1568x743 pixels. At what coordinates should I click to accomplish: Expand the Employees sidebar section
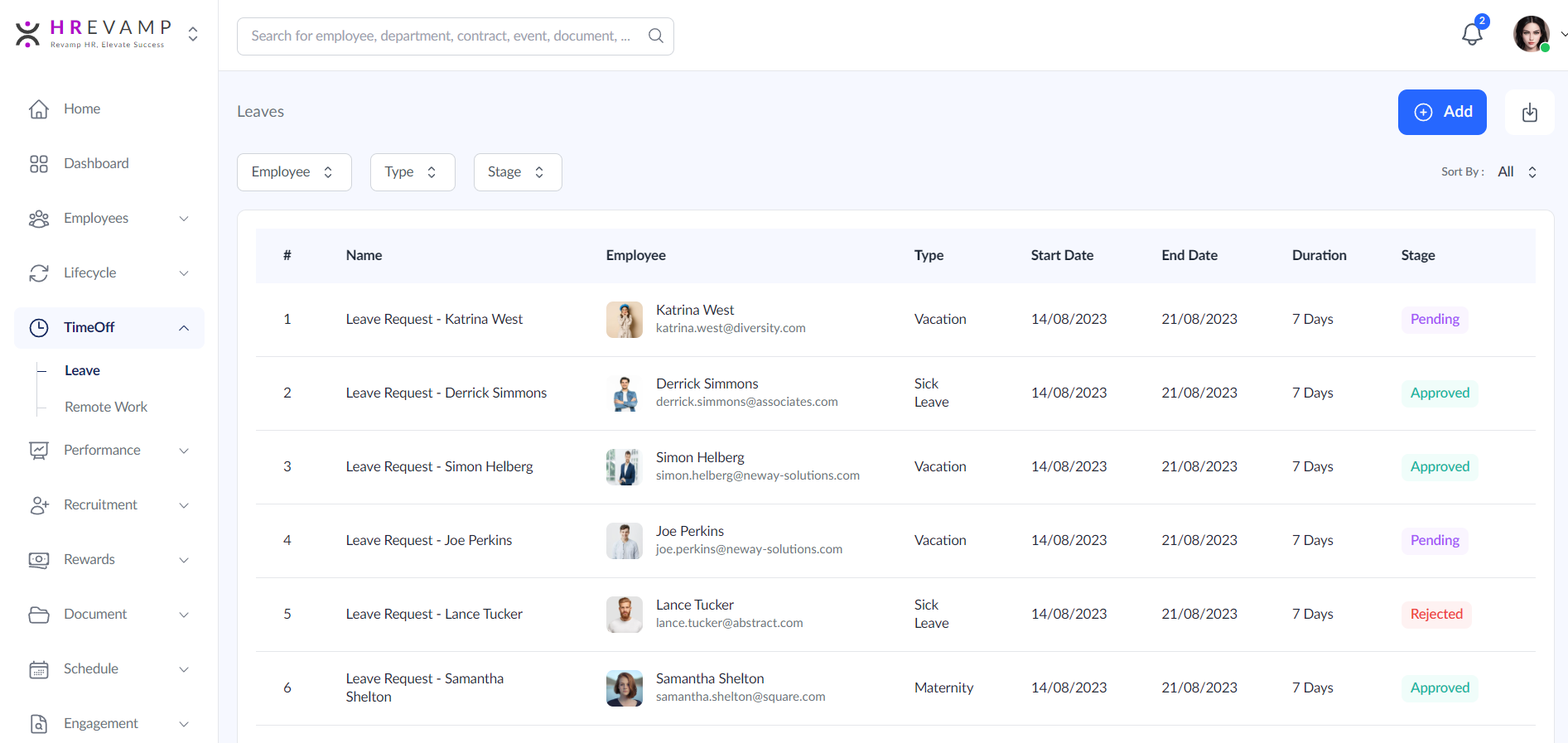point(184,219)
